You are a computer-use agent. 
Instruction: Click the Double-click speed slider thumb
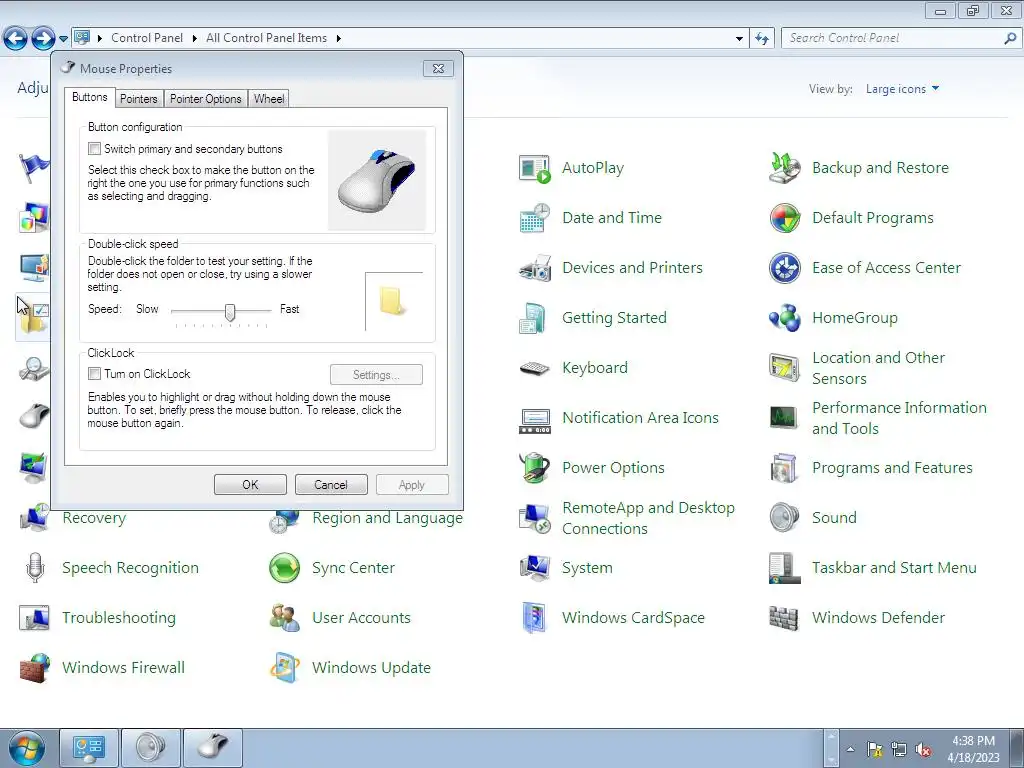230,312
